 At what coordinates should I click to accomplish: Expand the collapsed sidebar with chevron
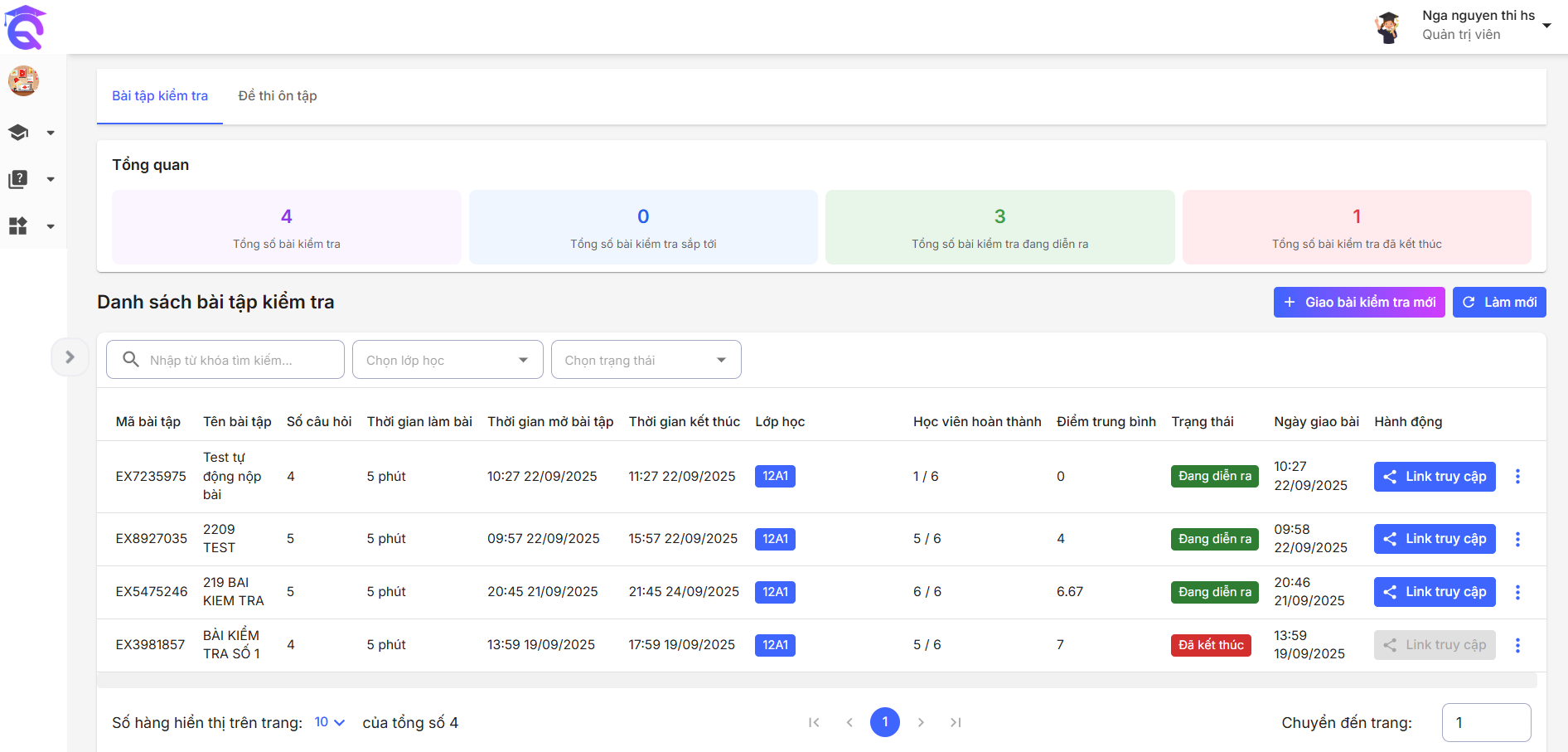tap(70, 357)
